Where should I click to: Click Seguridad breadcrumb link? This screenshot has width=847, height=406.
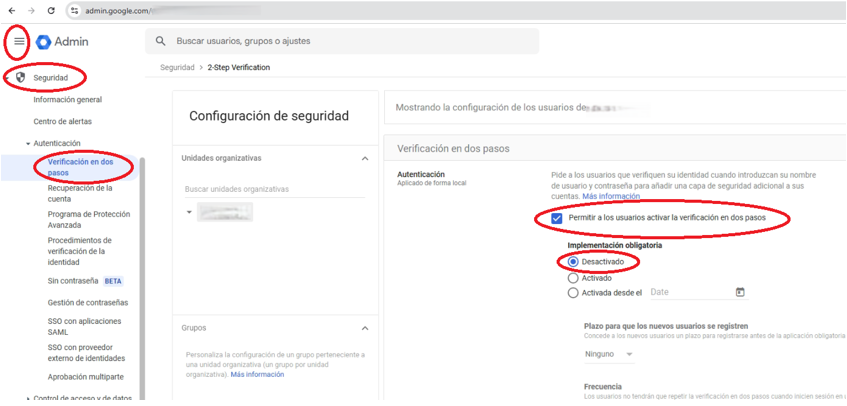pyautogui.click(x=177, y=67)
